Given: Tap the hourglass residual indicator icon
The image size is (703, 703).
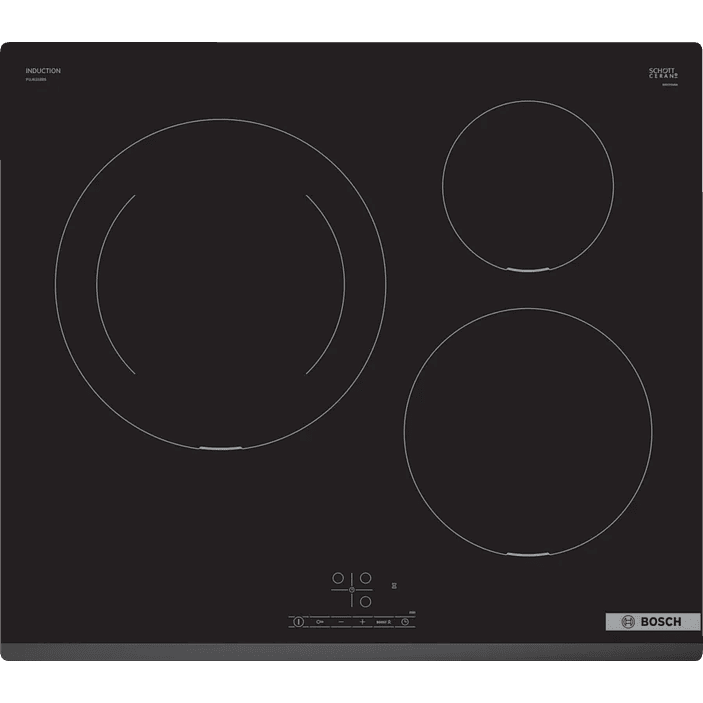Looking at the screenshot, I should [x=396, y=584].
